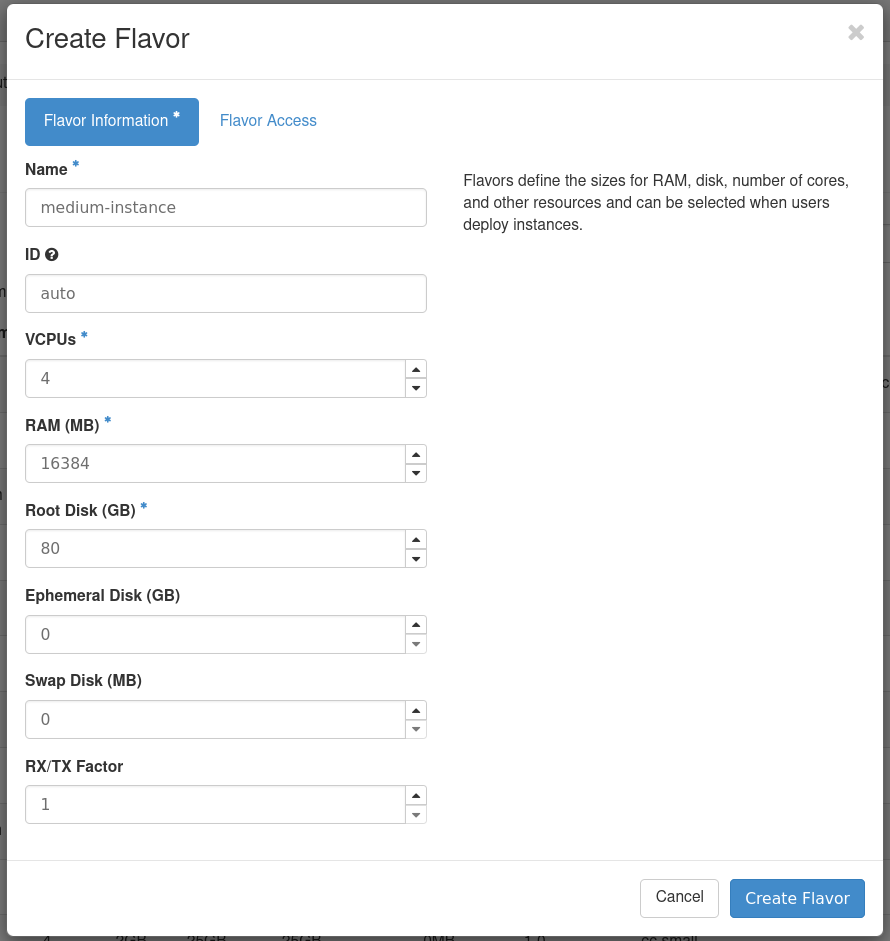Lower Root Disk (GB) value by one

click(416, 558)
